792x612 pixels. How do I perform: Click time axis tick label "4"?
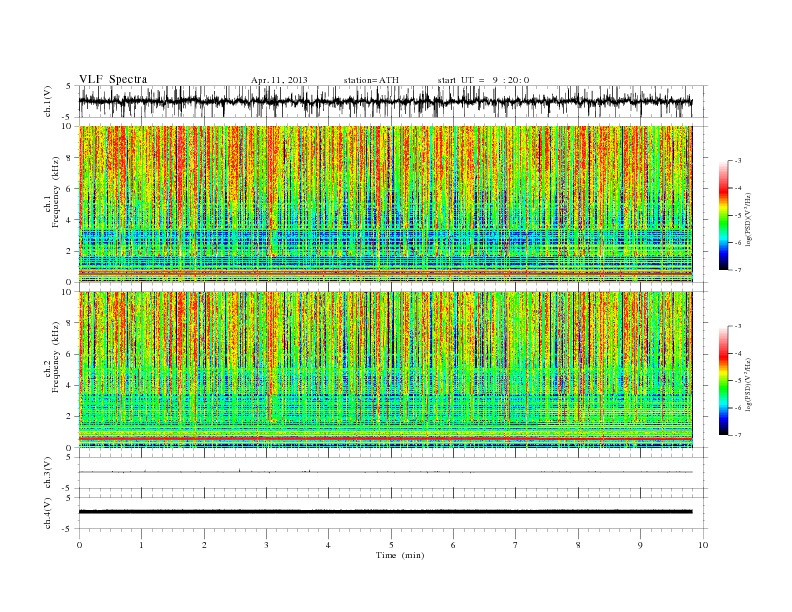pyautogui.click(x=328, y=545)
